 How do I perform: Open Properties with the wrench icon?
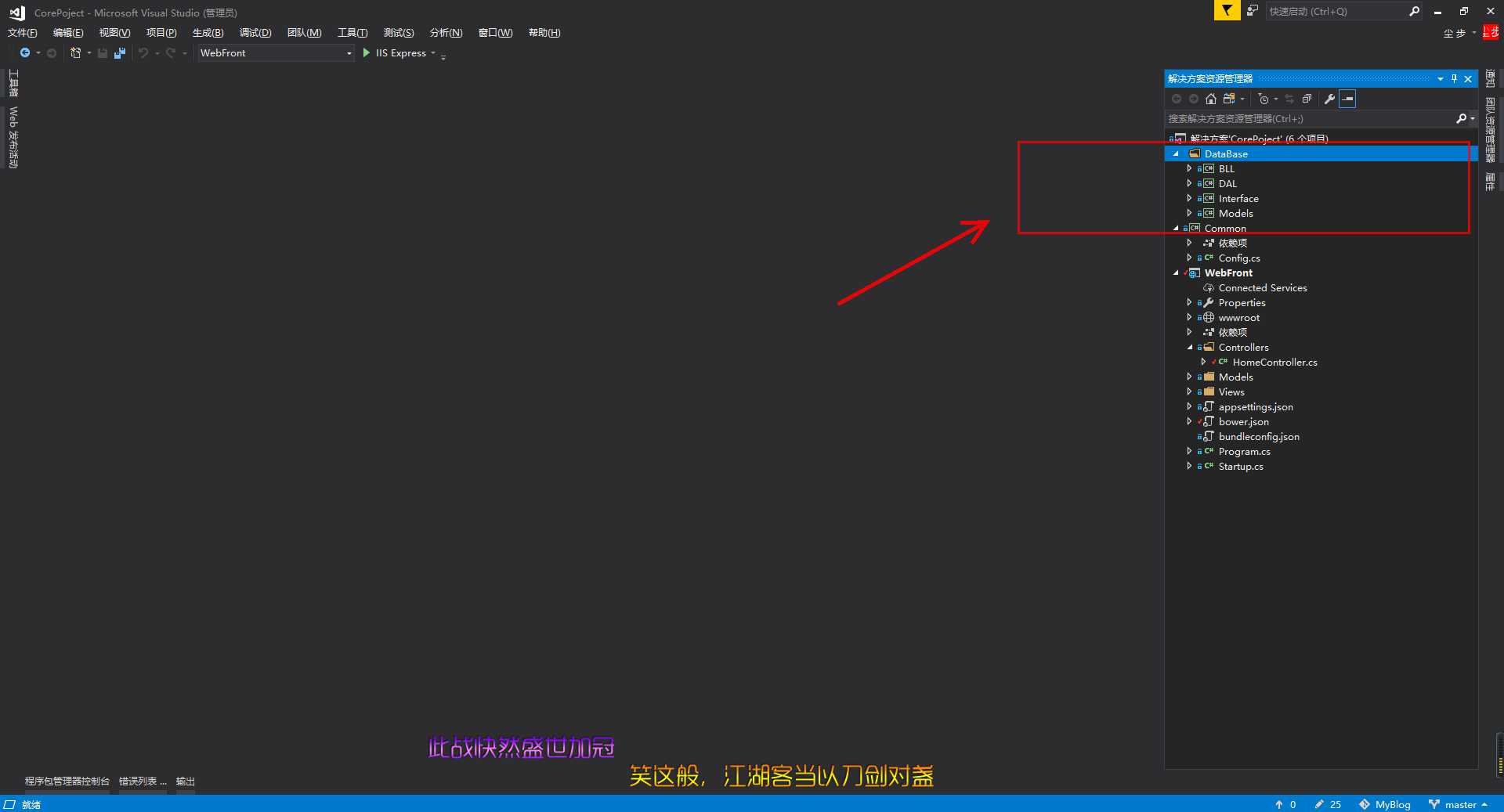[1329, 99]
